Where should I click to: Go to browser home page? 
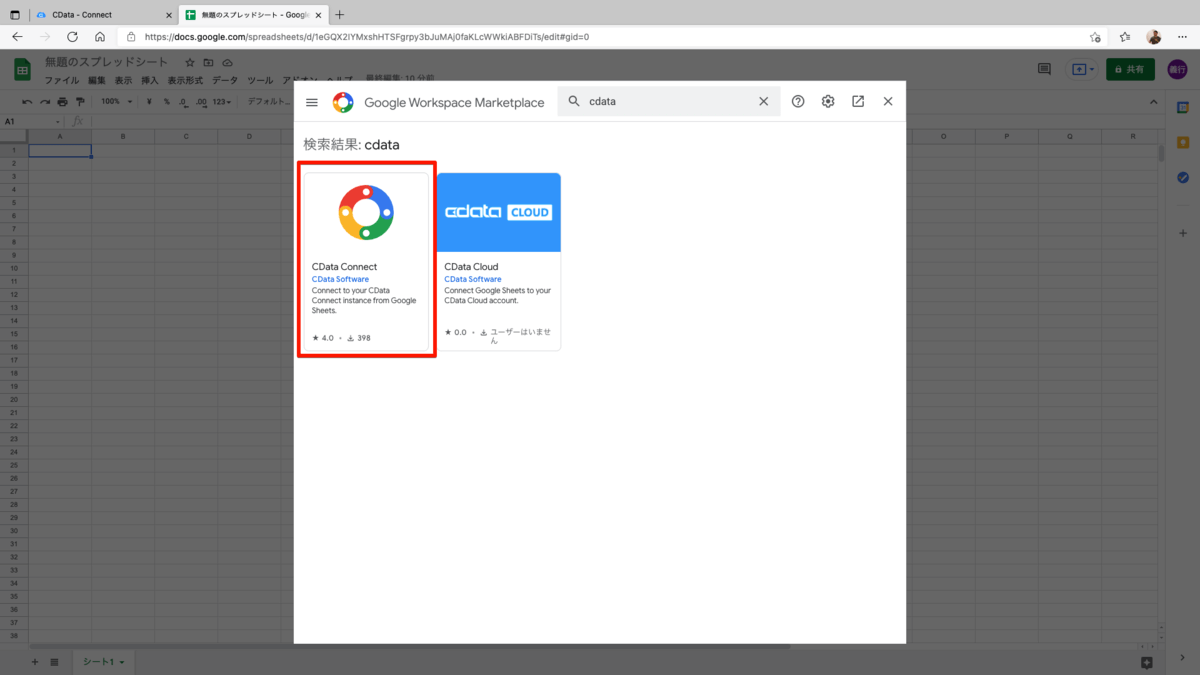click(x=100, y=37)
